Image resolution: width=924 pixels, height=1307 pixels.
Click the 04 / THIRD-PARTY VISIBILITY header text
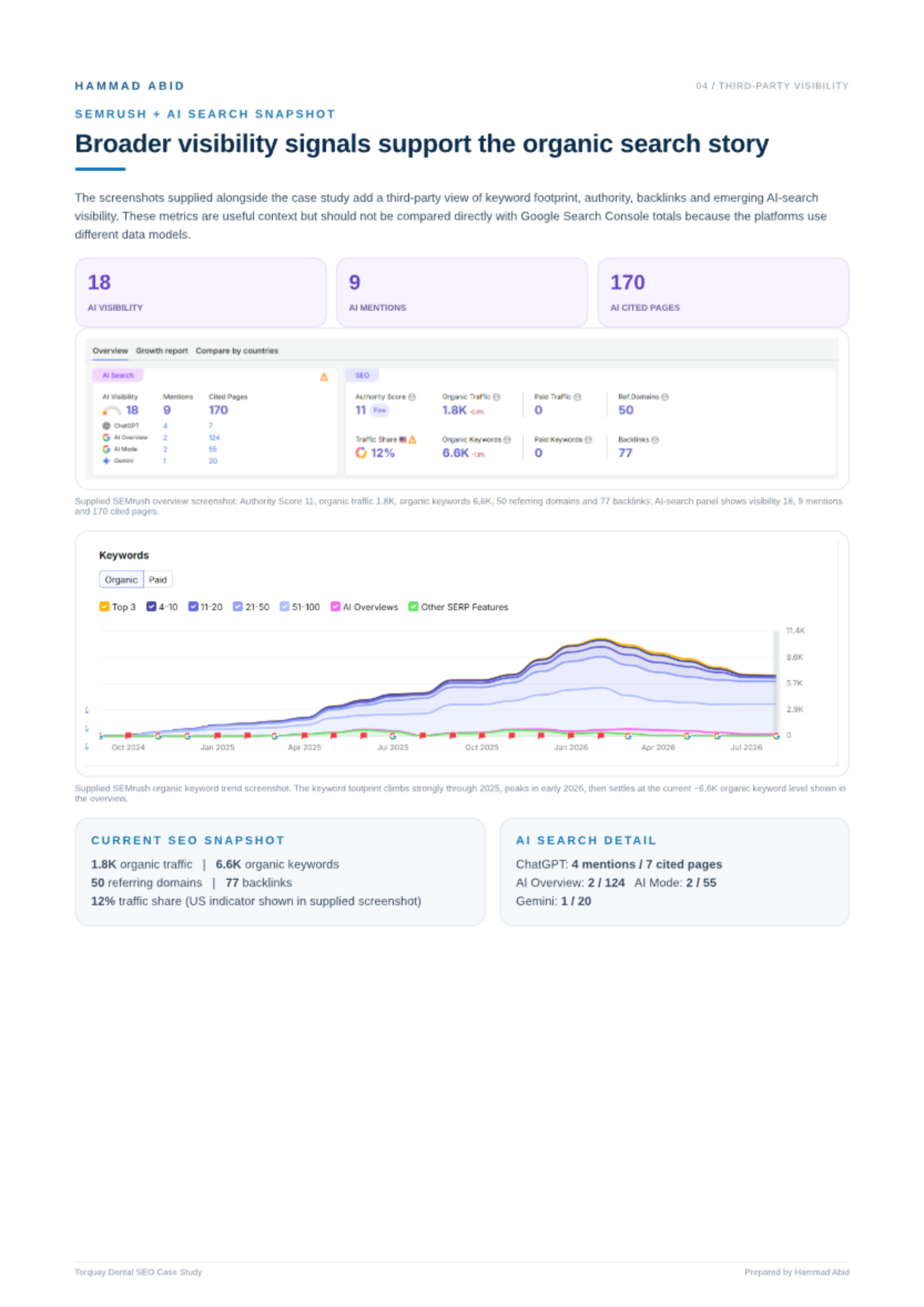tap(772, 86)
